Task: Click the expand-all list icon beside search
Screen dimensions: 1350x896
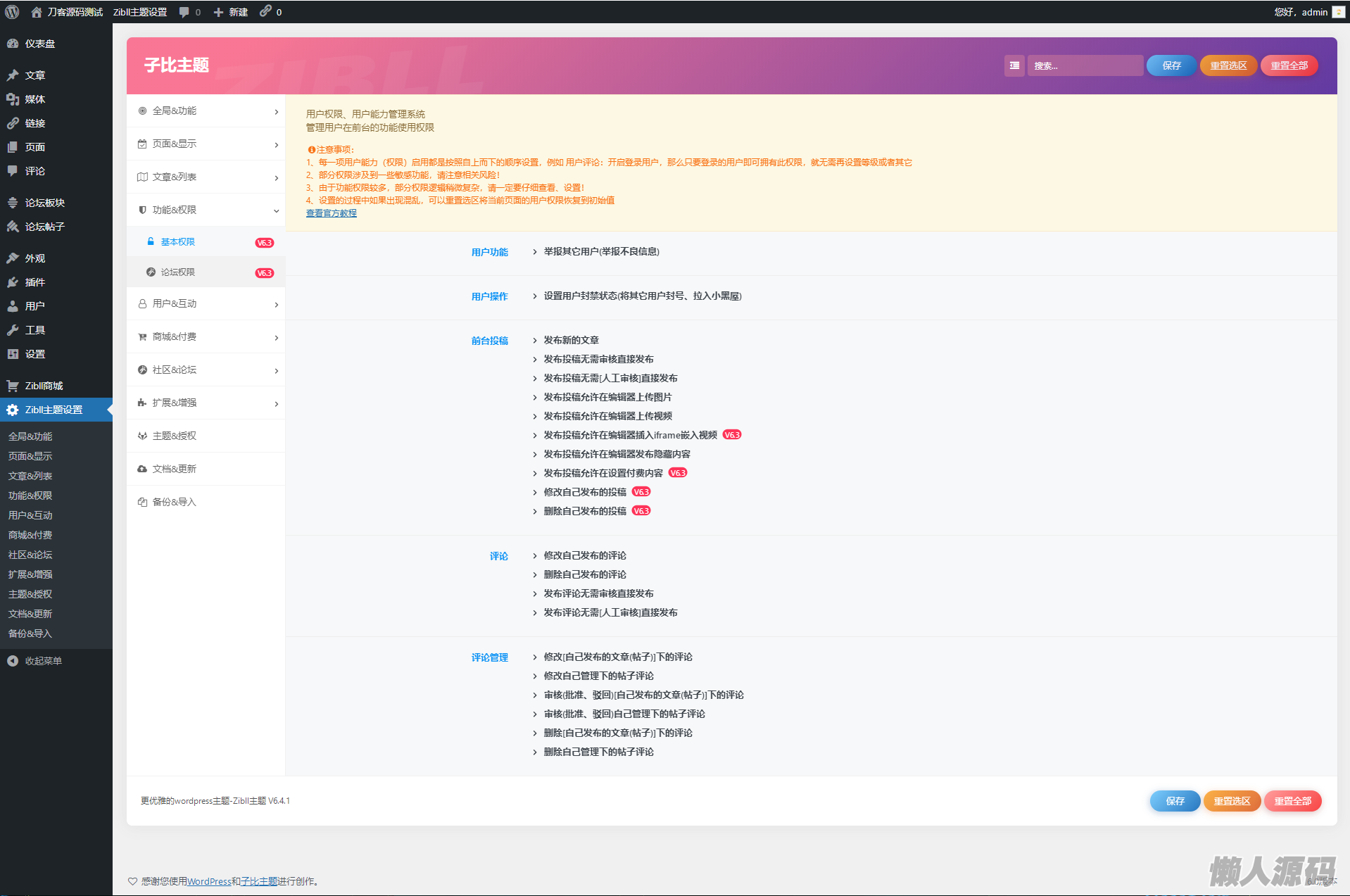Action: pyautogui.click(x=1014, y=65)
